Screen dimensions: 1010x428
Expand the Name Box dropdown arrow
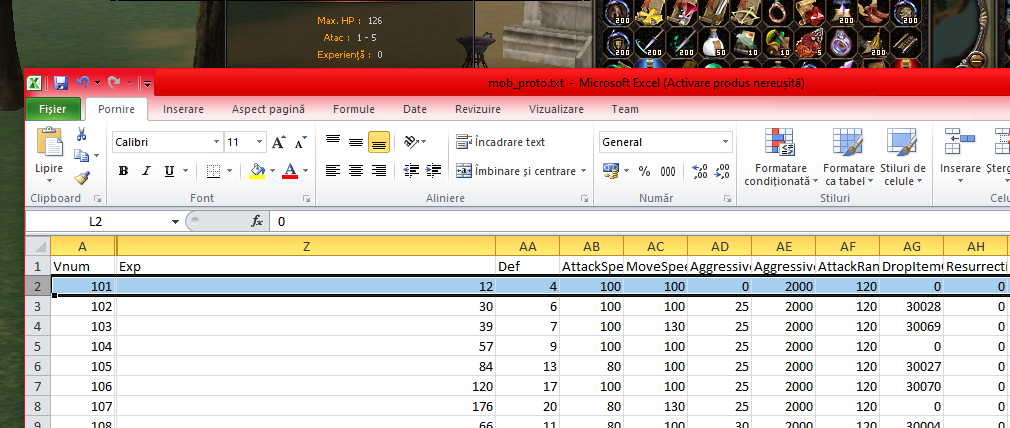coord(175,222)
